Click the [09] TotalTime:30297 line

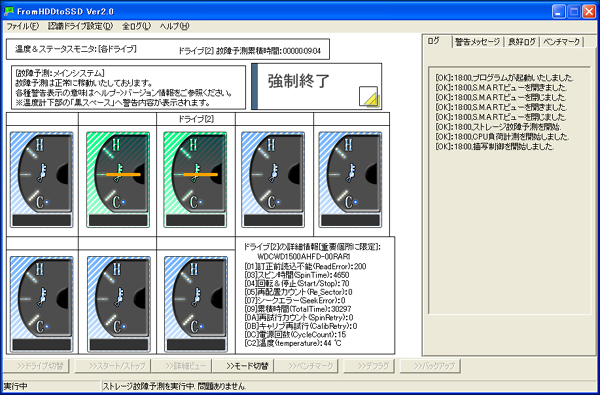point(297,309)
